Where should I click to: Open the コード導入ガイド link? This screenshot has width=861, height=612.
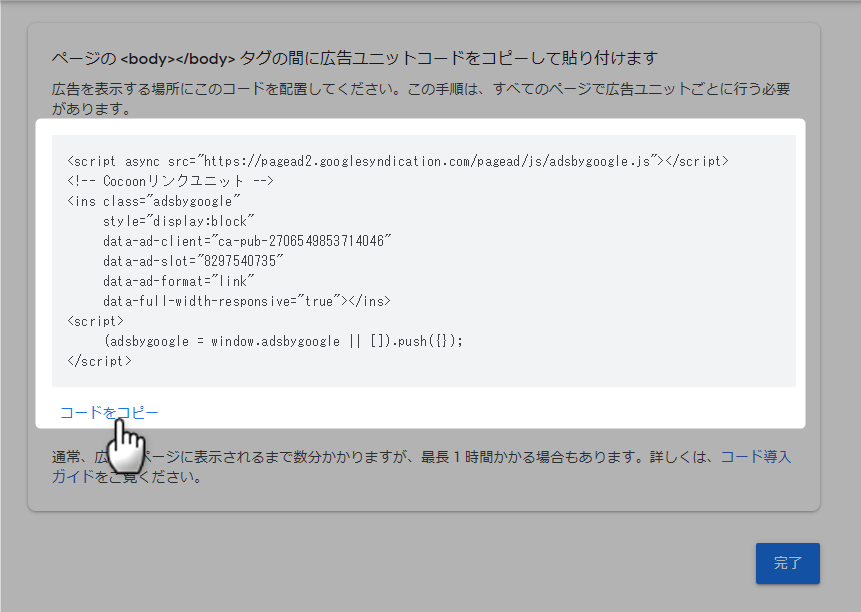pyautogui.click(x=755, y=457)
